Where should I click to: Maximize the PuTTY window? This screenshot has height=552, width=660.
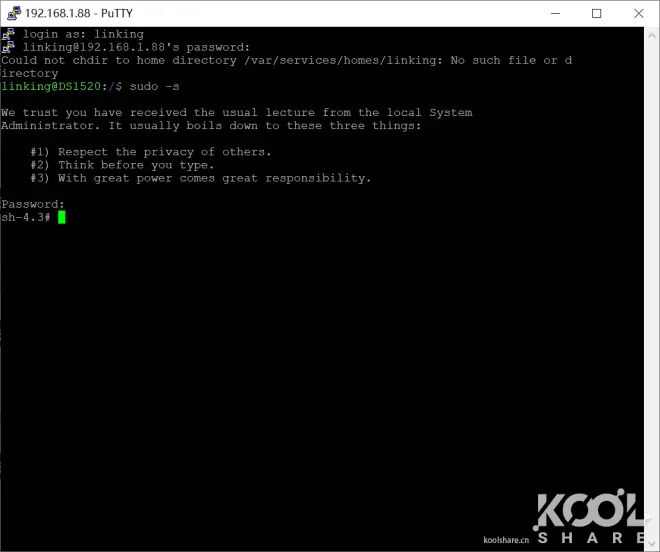596,13
